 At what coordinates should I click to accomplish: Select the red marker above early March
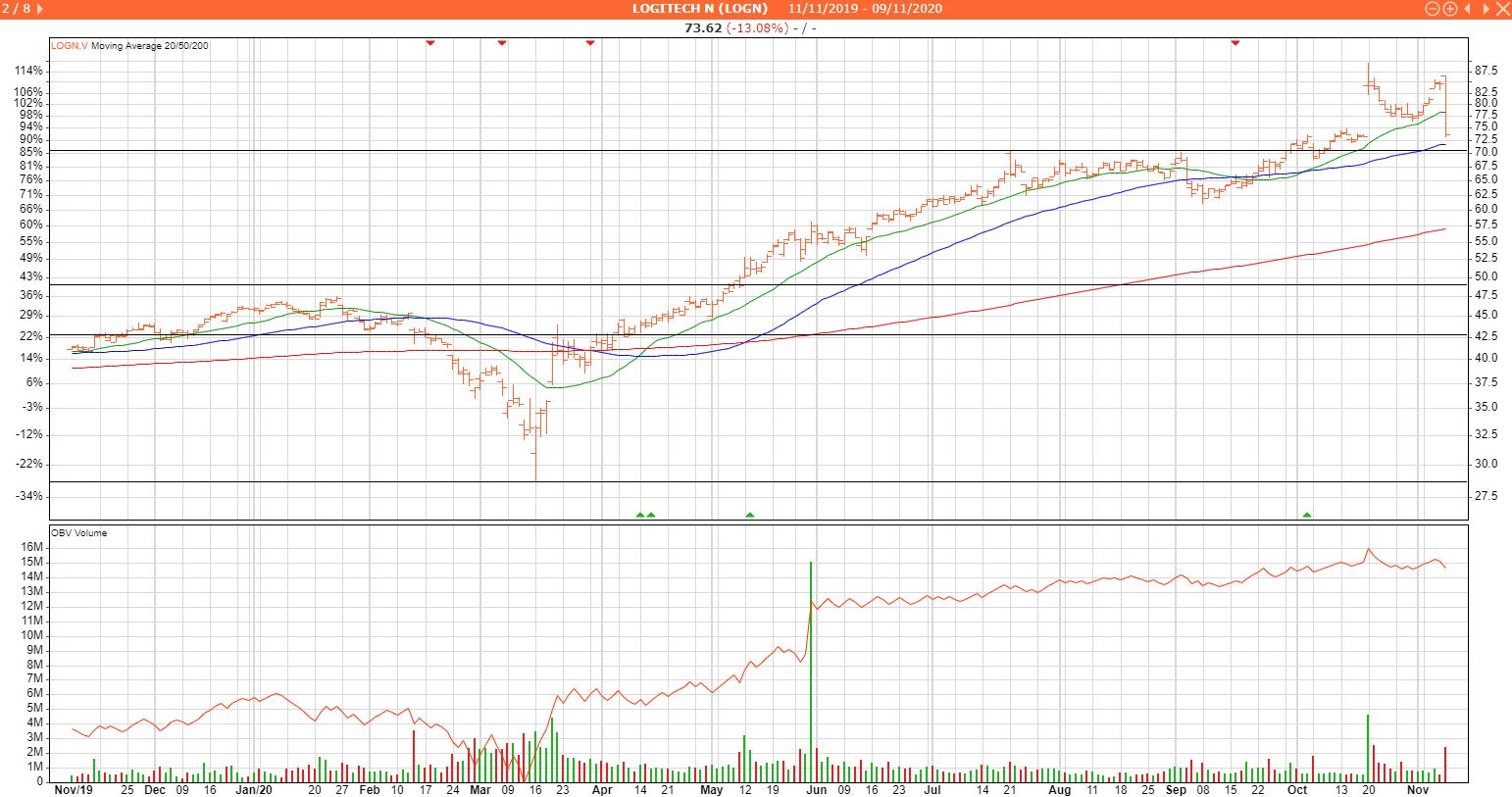(502, 43)
